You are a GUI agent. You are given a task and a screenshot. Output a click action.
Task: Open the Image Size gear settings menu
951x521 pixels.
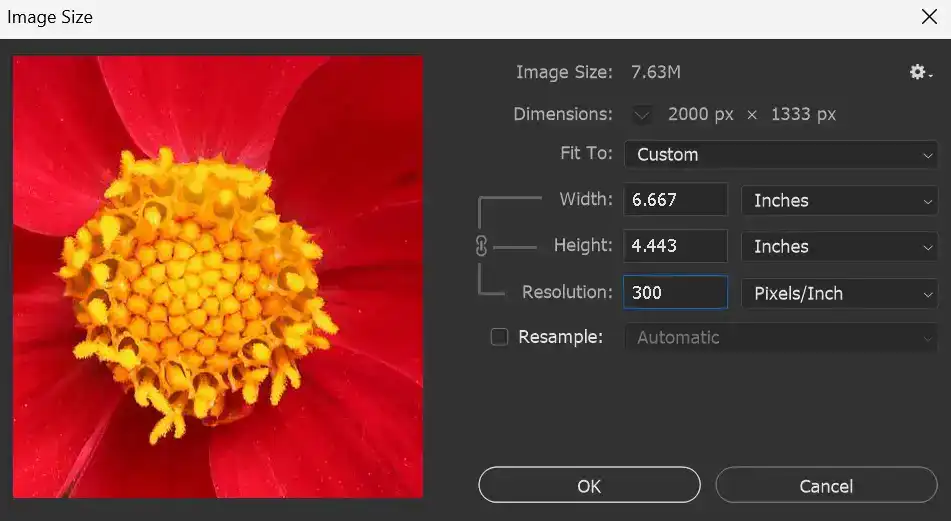click(920, 72)
